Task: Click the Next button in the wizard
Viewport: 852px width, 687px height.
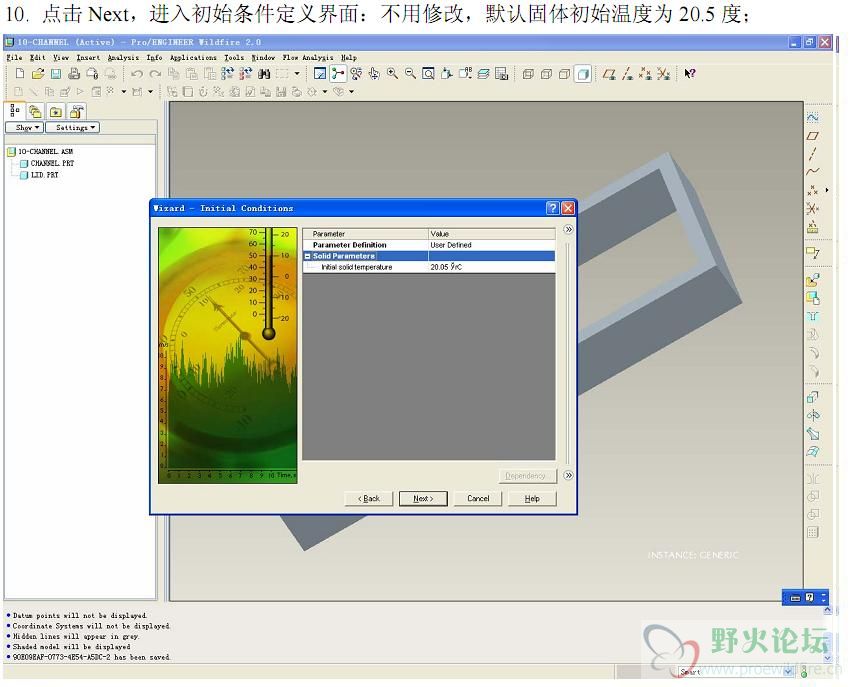Action: click(423, 498)
